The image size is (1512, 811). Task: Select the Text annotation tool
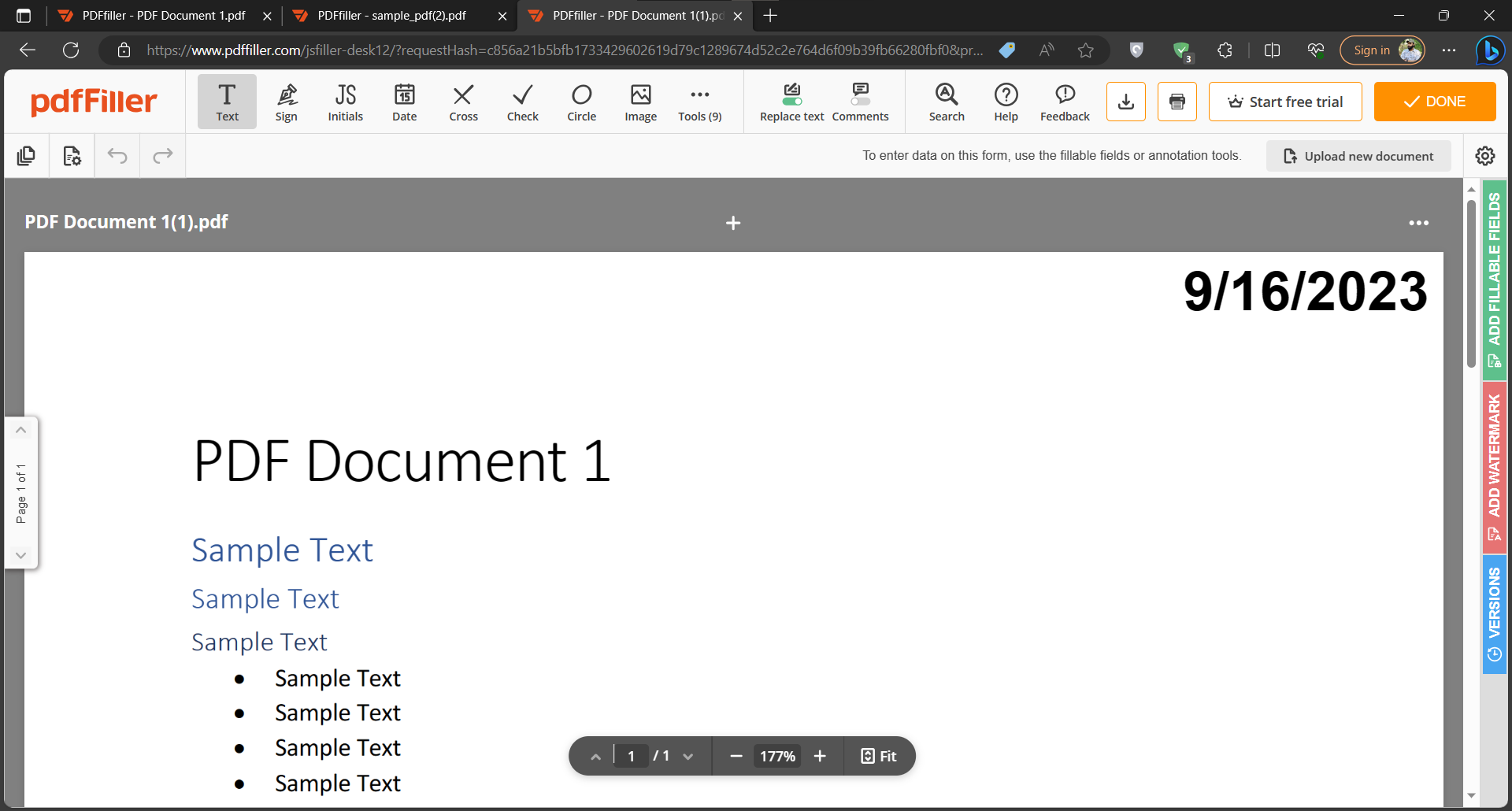227,101
